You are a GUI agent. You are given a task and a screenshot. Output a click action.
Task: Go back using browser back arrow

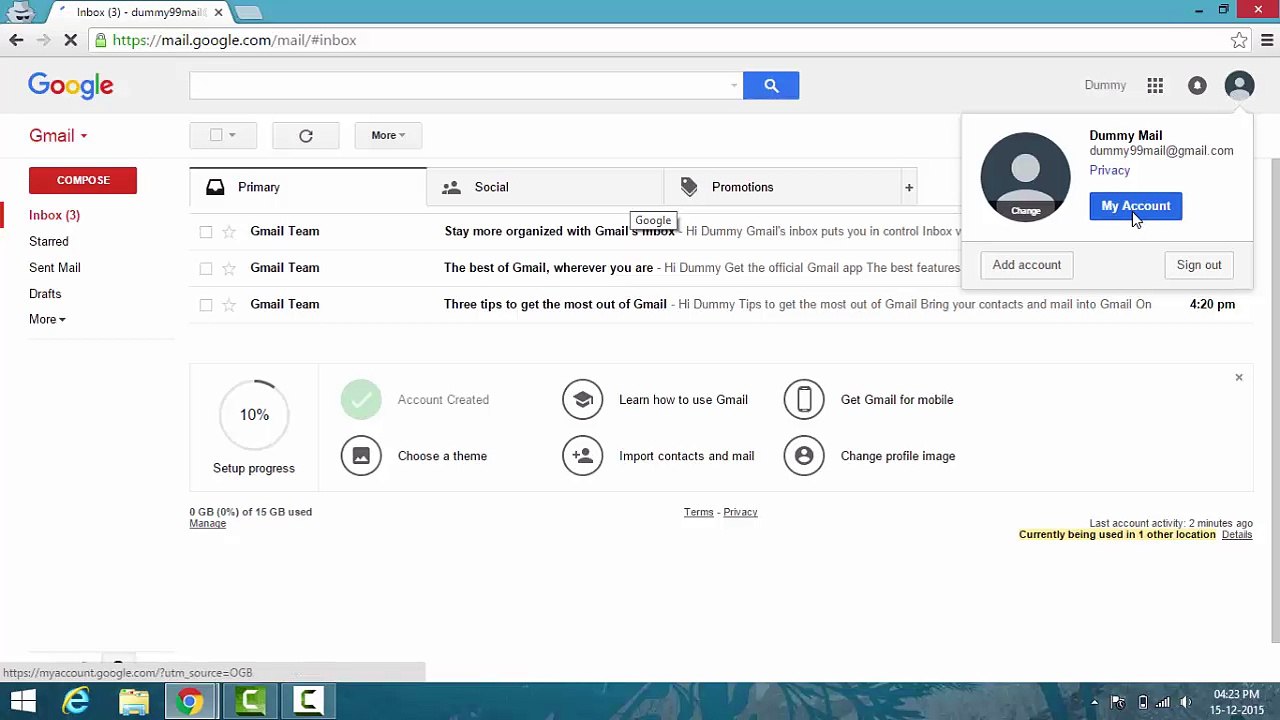[x=16, y=40]
